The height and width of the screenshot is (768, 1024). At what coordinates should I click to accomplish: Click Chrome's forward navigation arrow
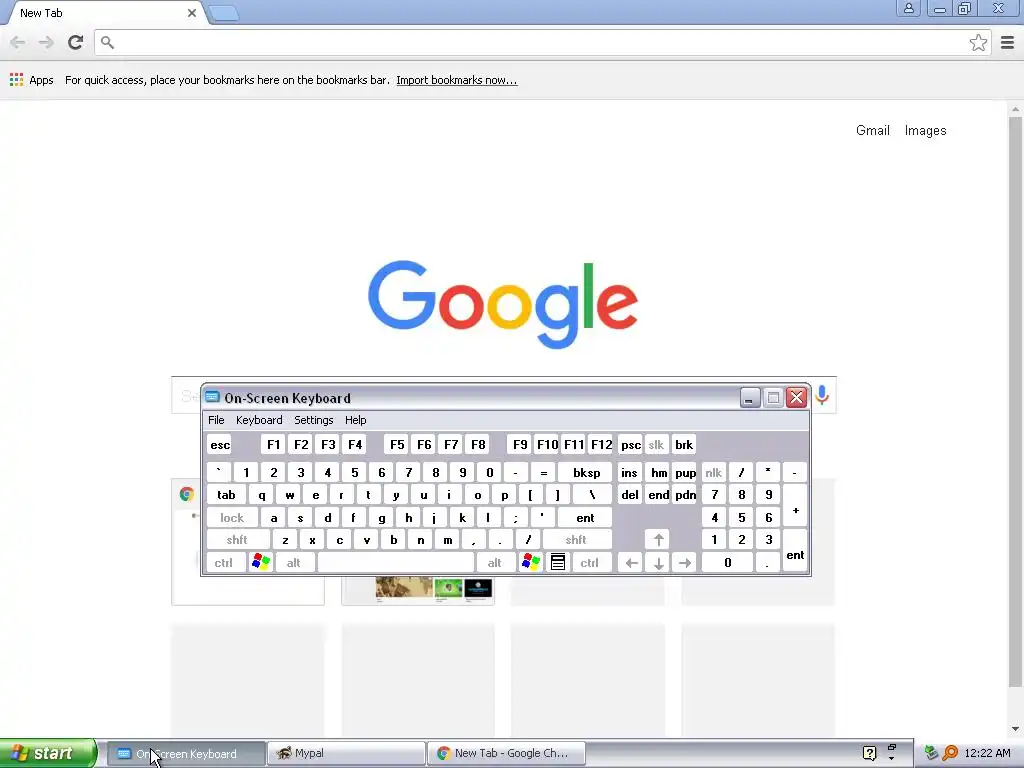(x=46, y=42)
